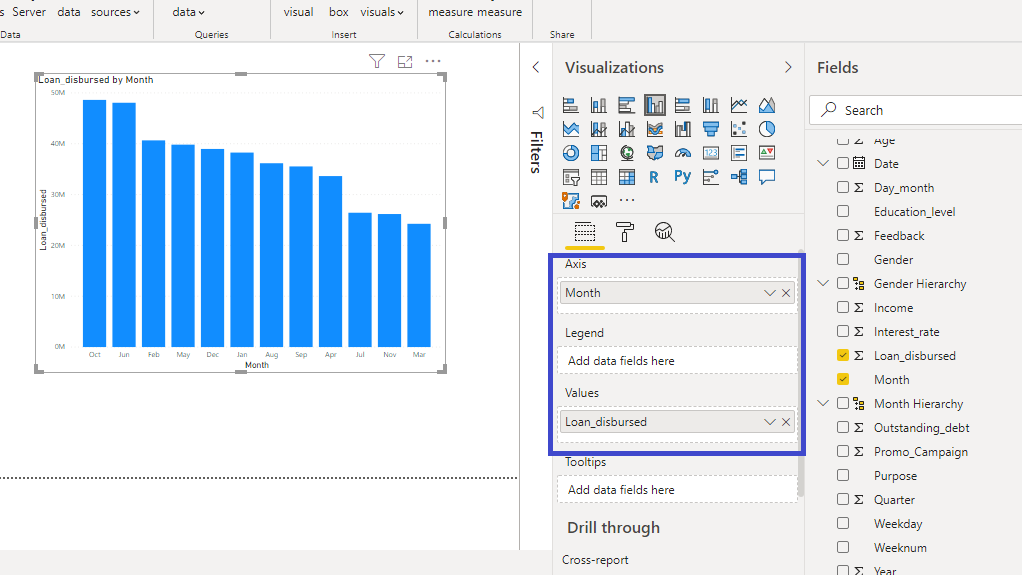Choose the scatter chart visualization

pyautogui.click(x=739, y=129)
